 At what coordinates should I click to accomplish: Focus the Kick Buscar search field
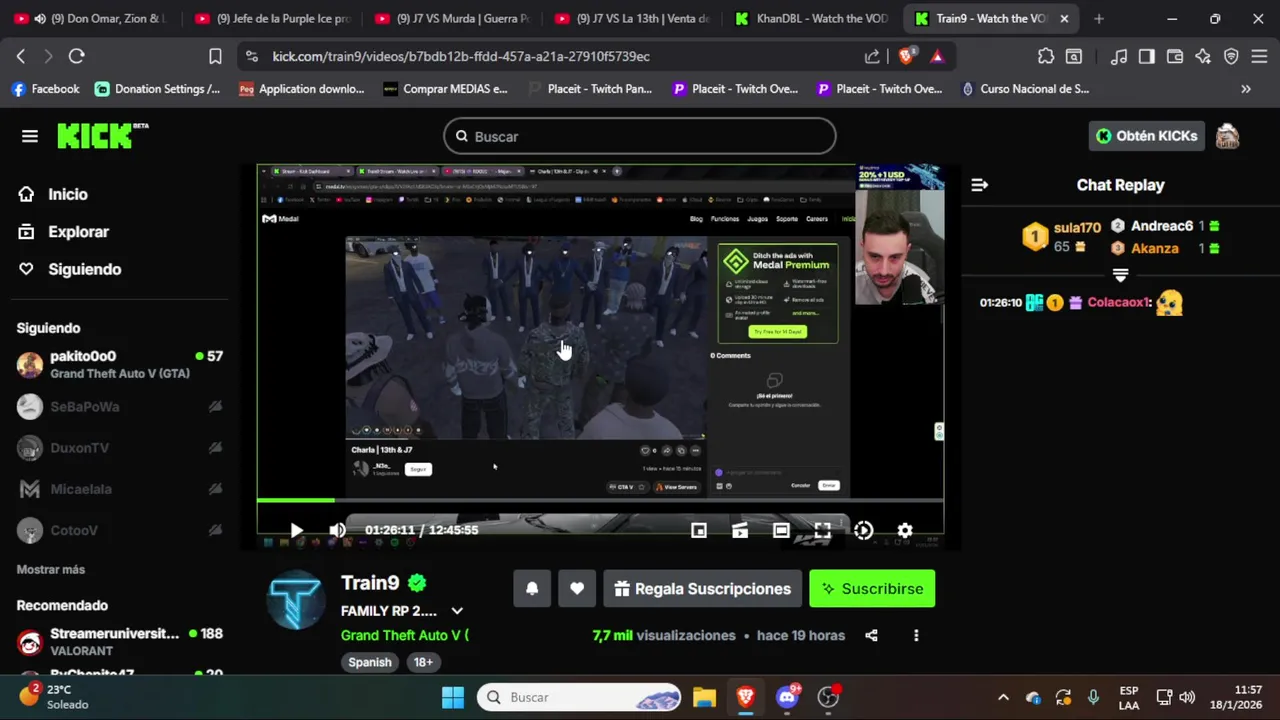click(640, 136)
